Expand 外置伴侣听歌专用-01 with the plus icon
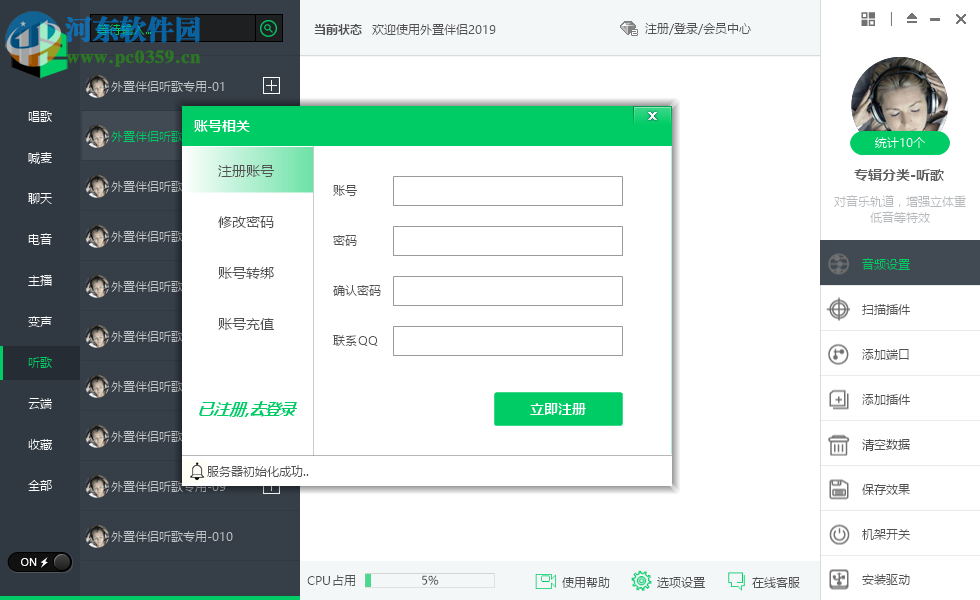 [270, 86]
